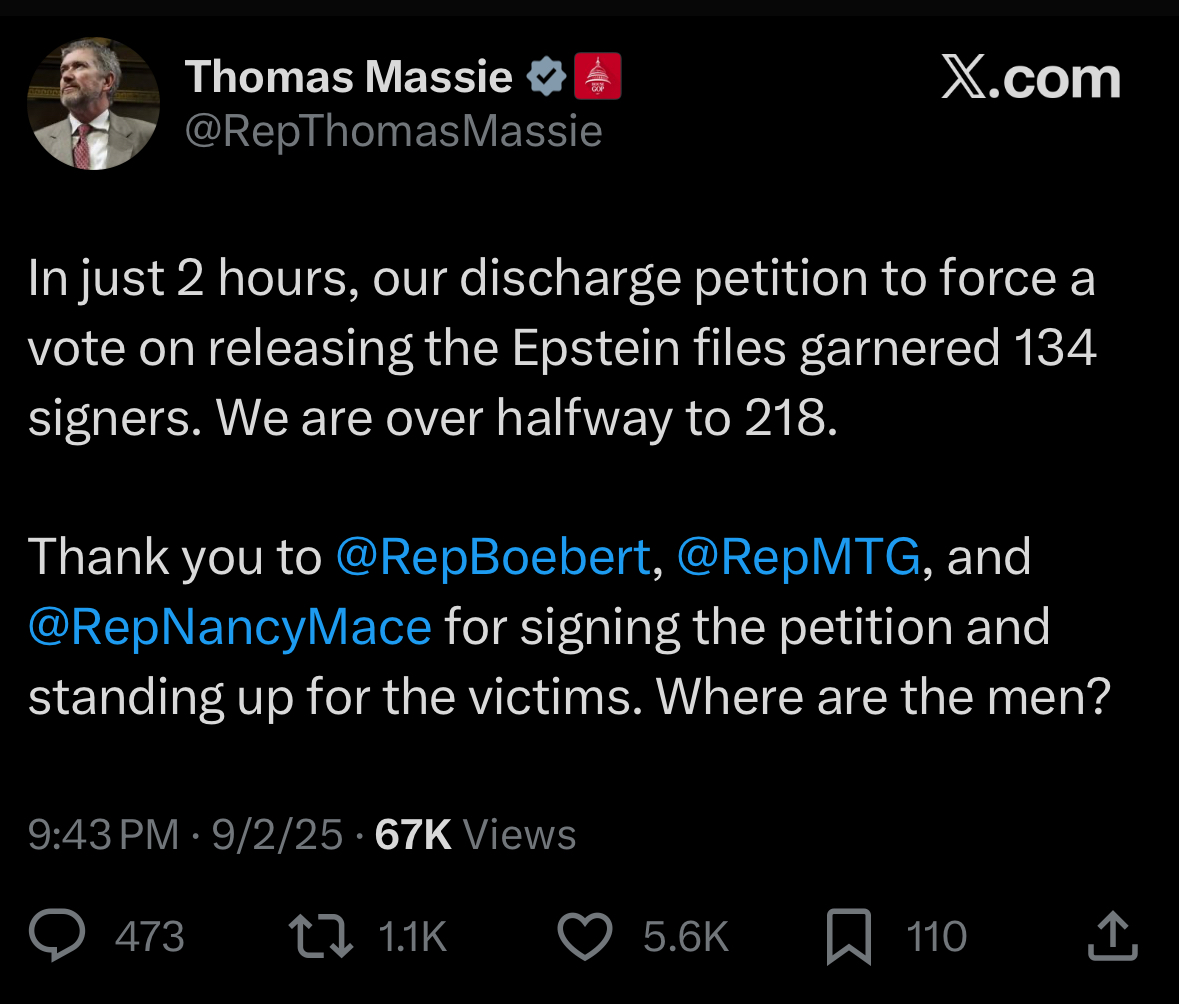
Task: Click the 5.6K likes count
Action: pos(686,936)
